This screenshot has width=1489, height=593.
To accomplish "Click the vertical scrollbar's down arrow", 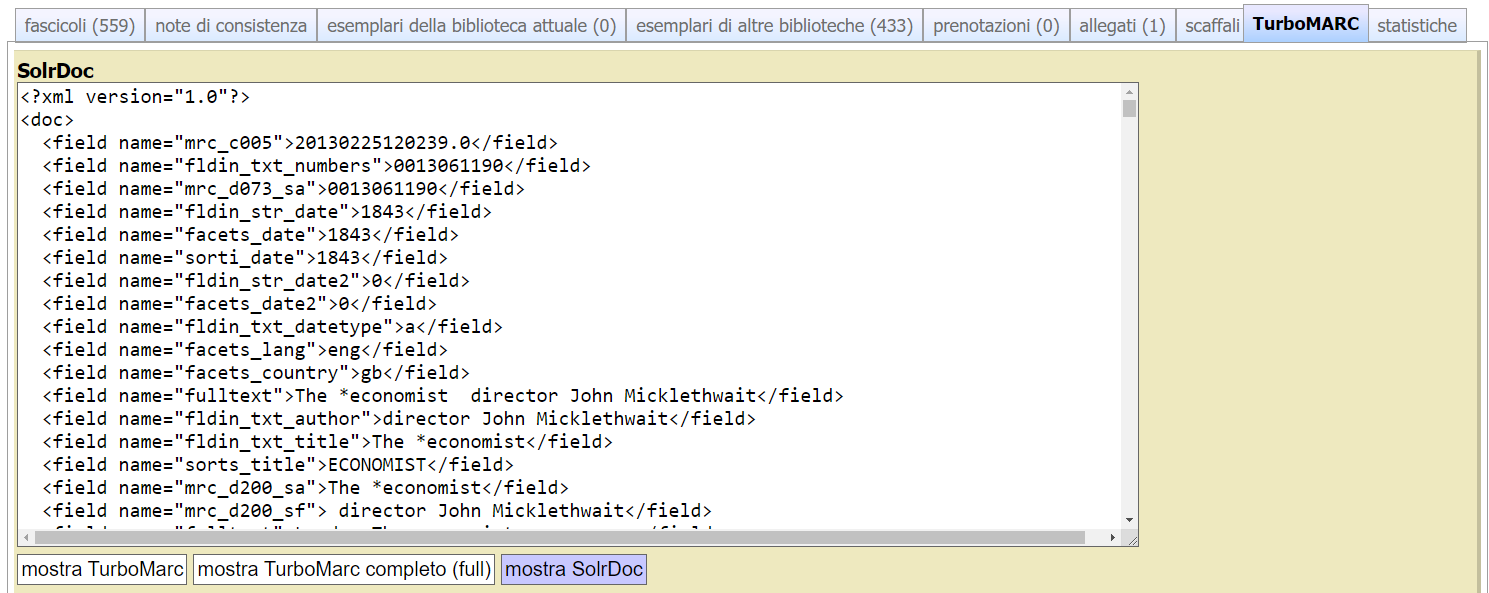I will [1131, 519].
